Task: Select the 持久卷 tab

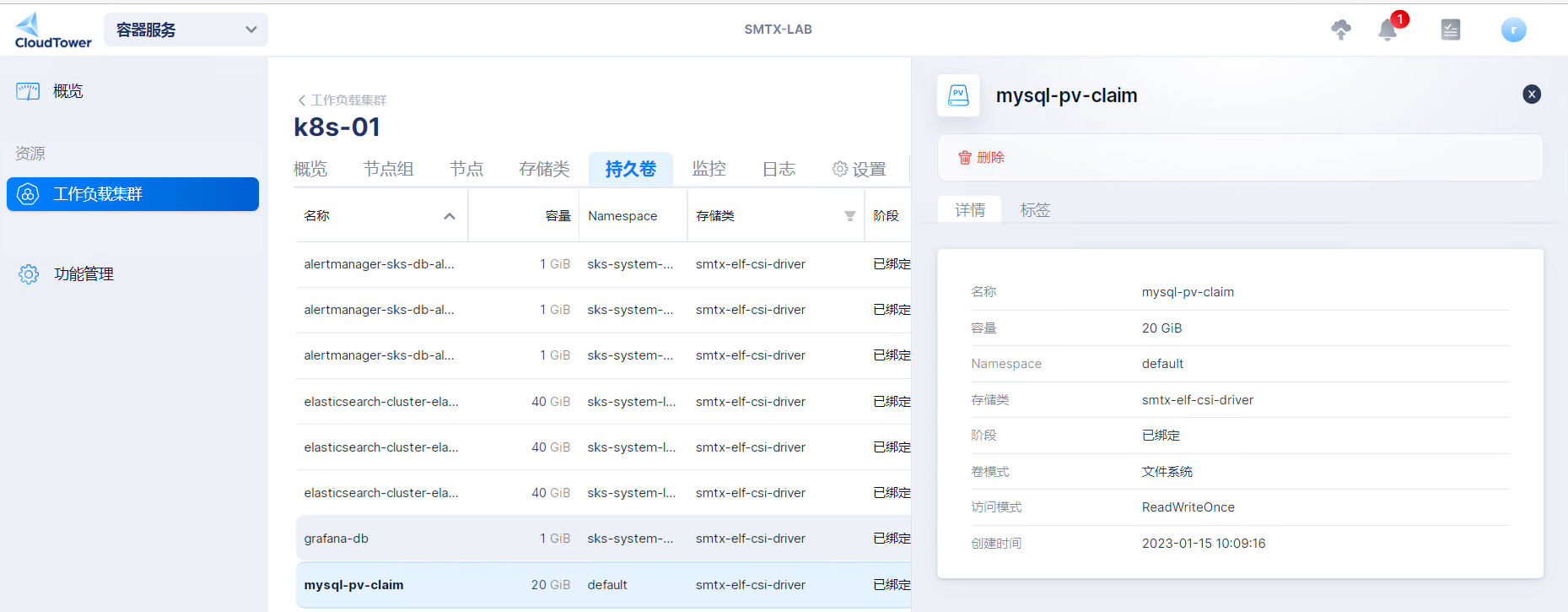Action: [631, 169]
